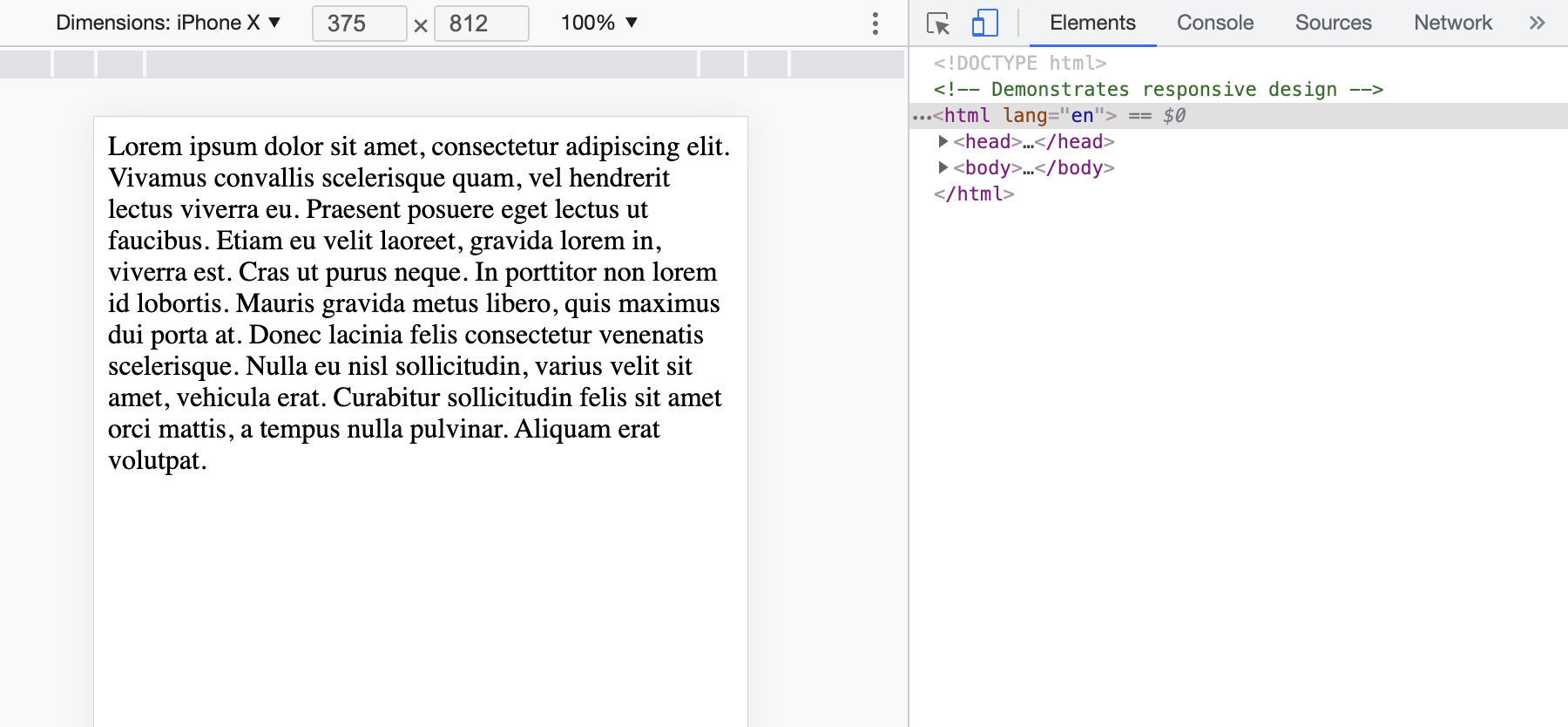This screenshot has height=727, width=1568.
Task: Open the device toolbar three-dot options menu
Action: (875, 24)
